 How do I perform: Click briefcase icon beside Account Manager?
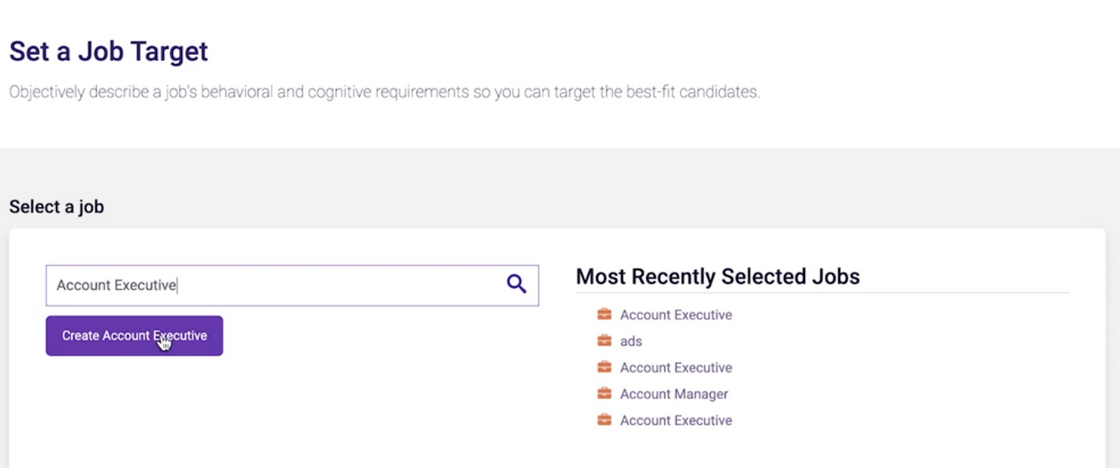pos(604,394)
